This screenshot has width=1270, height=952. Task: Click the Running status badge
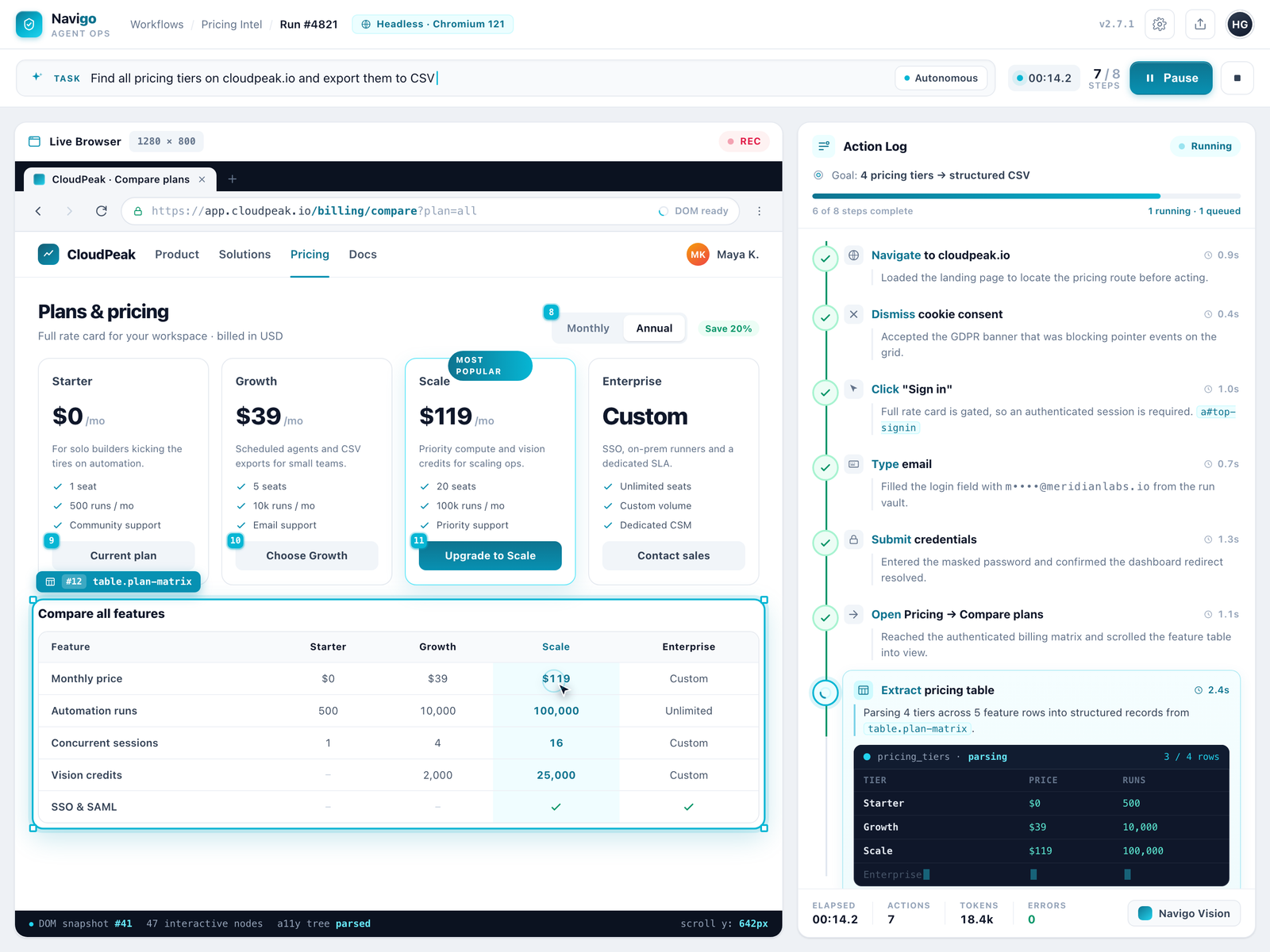coord(1205,146)
